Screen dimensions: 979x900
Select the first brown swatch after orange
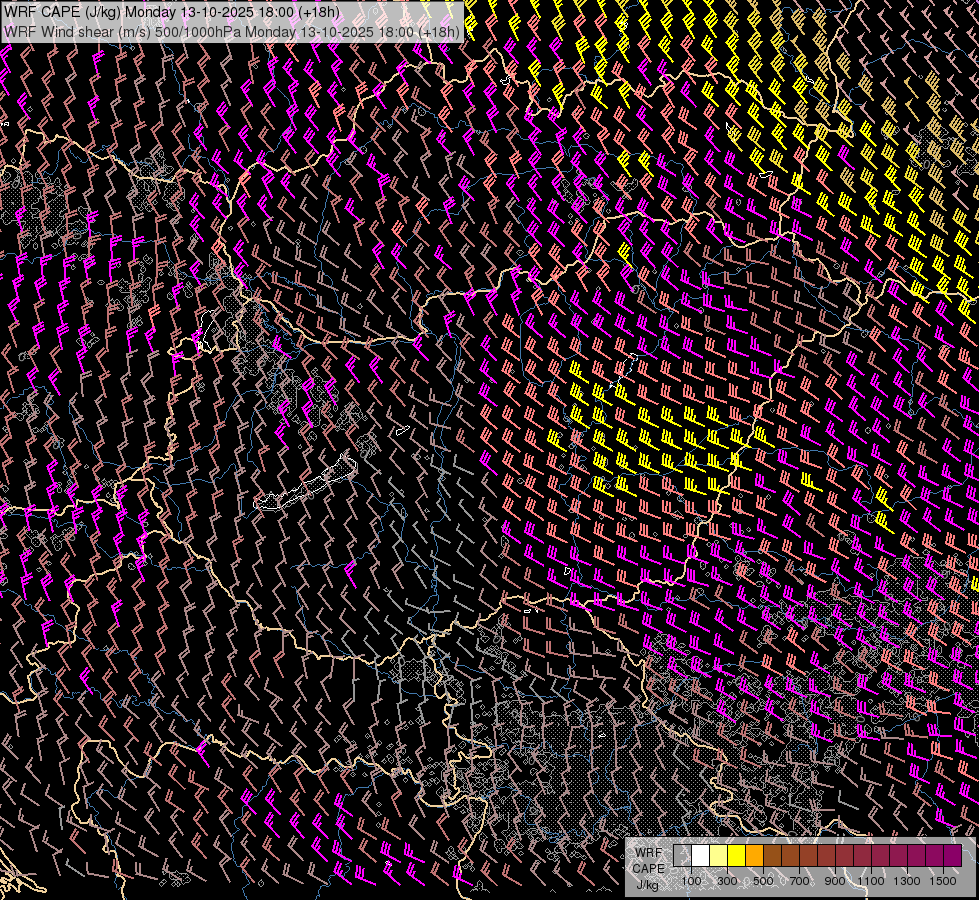pyautogui.click(x=772, y=855)
